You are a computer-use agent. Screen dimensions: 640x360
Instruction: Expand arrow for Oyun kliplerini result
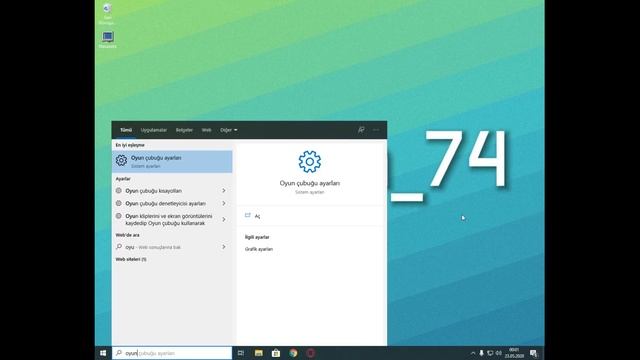pyautogui.click(x=224, y=220)
